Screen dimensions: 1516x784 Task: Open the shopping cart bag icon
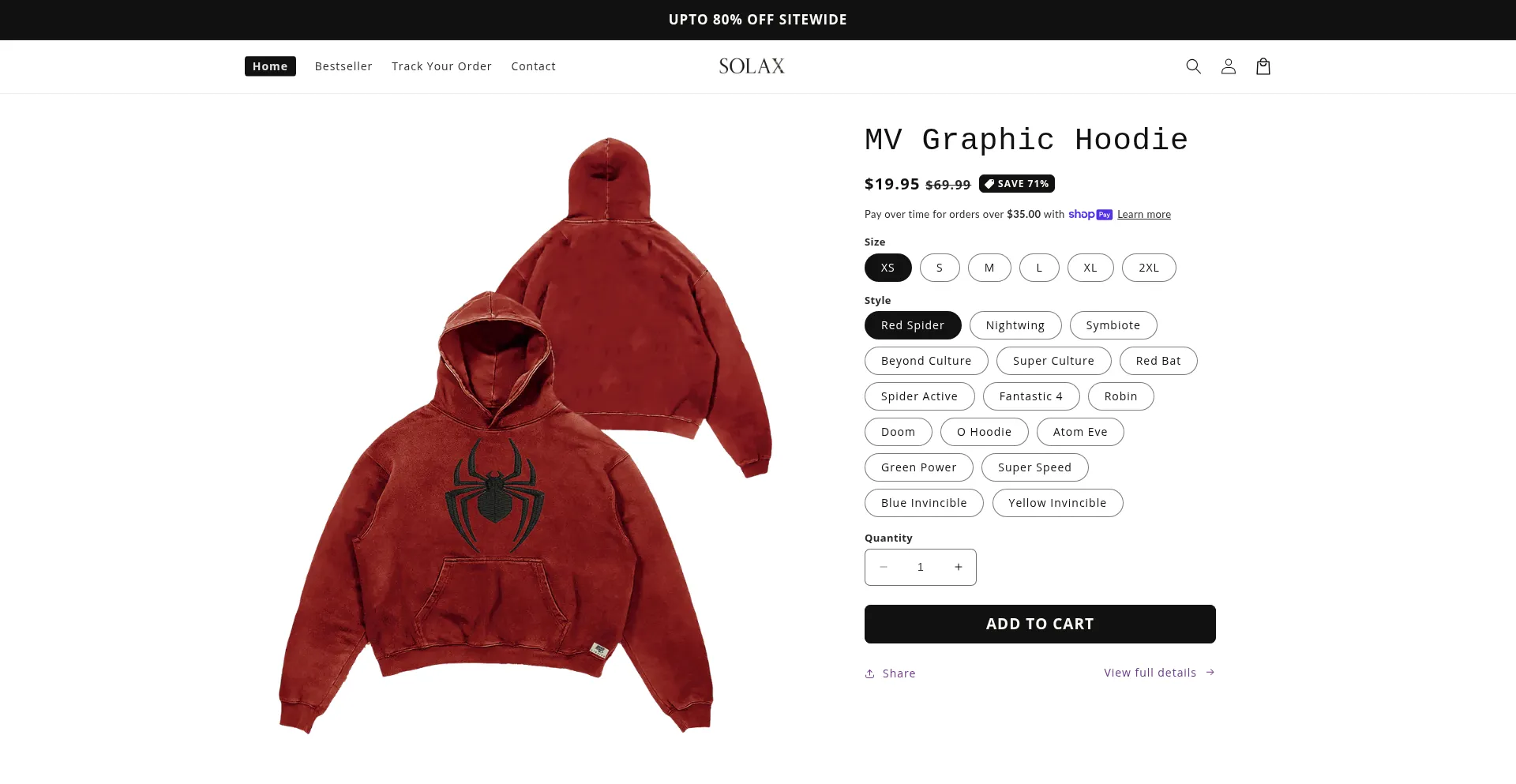pyautogui.click(x=1263, y=66)
